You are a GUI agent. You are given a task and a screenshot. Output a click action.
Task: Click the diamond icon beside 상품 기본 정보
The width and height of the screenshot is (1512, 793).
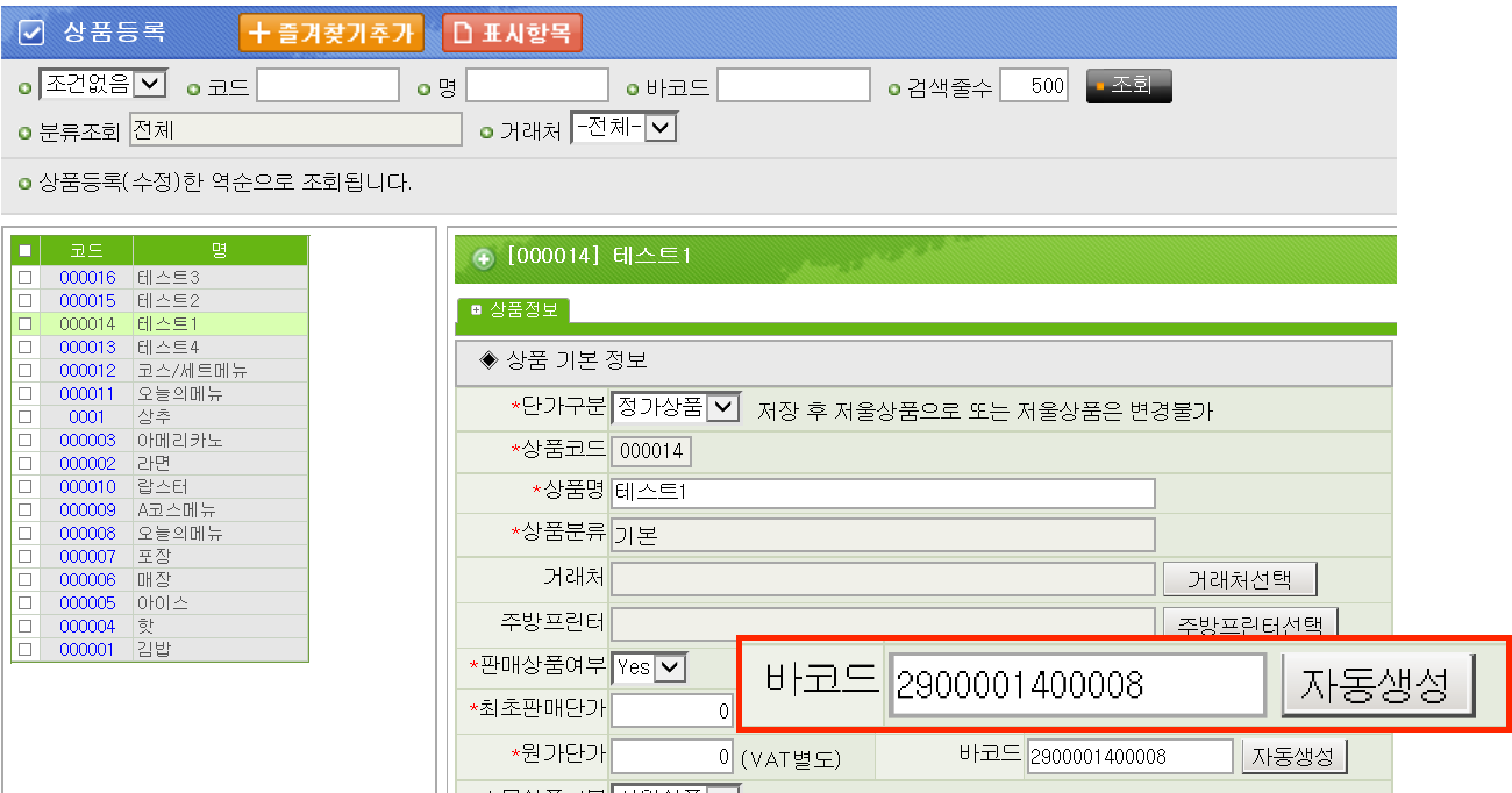click(x=488, y=359)
